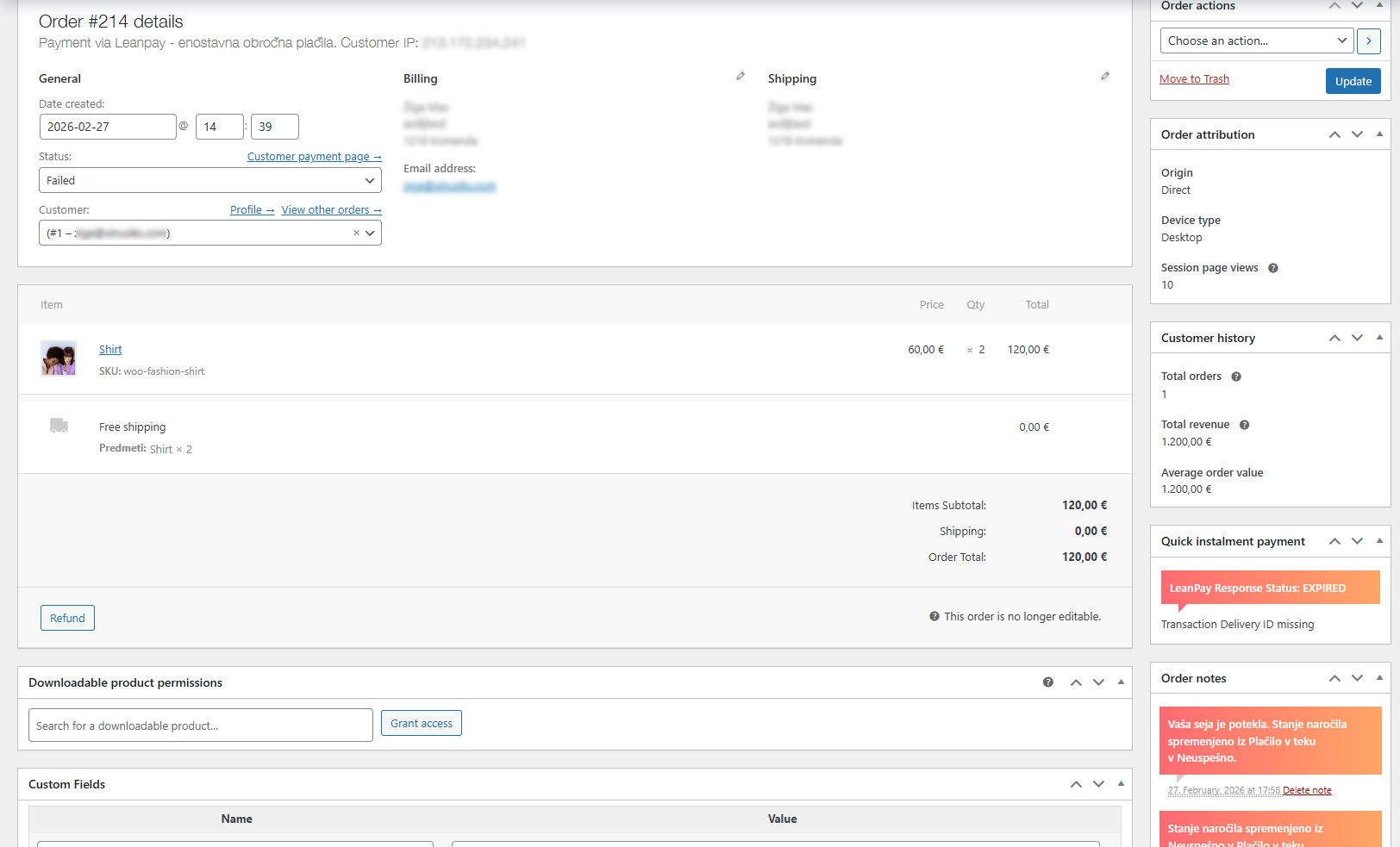
Task: Click the Refund button
Action: click(x=67, y=618)
